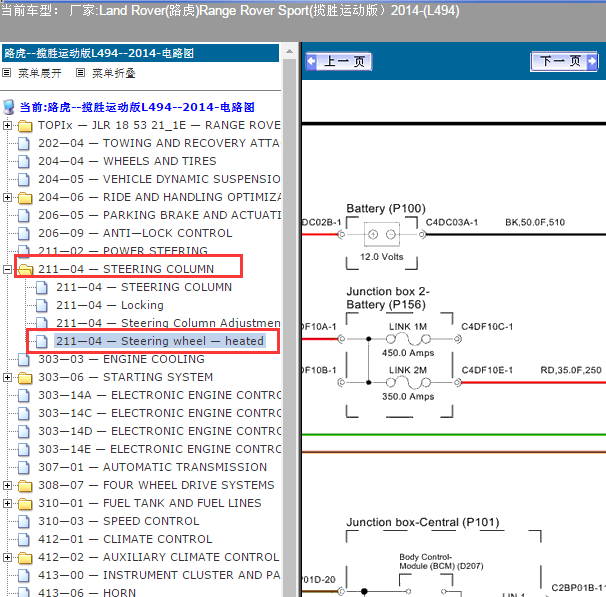Click the page icon beside 211-04 Locking

[x=42, y=305]
